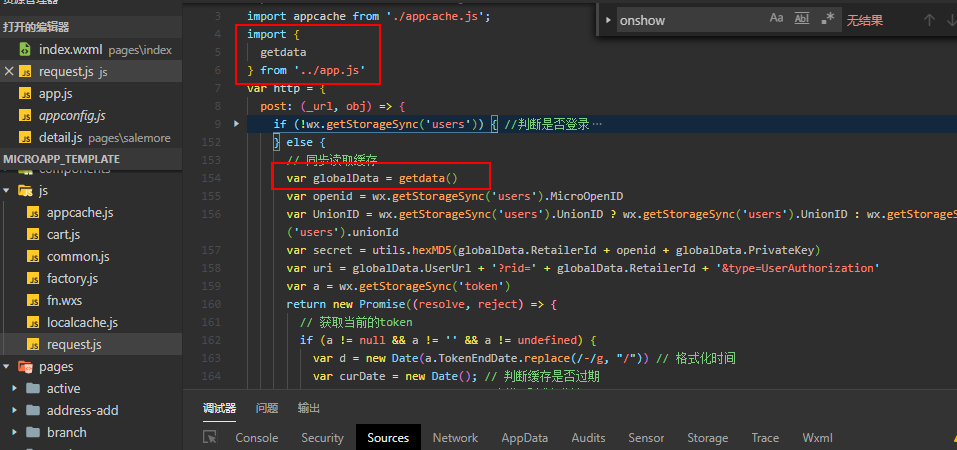
Task: Click the common.js file icon
Action: click(x=34, y=257)
